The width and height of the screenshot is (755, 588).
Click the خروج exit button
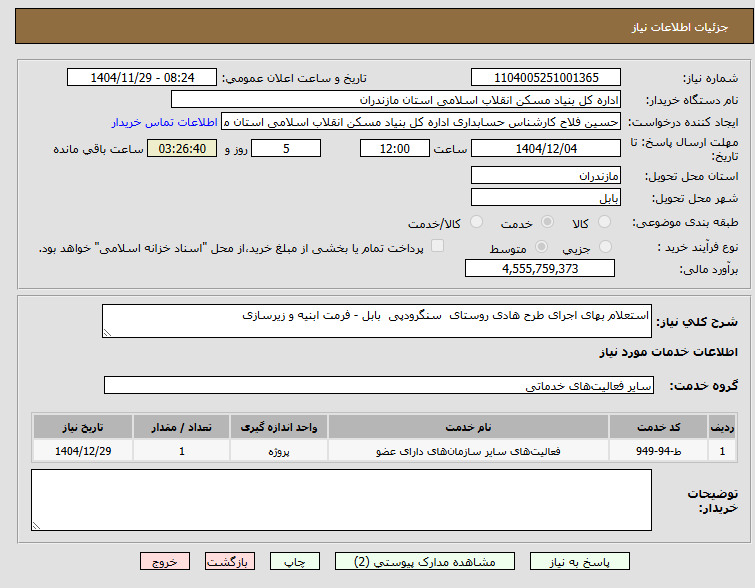[165, 562]
